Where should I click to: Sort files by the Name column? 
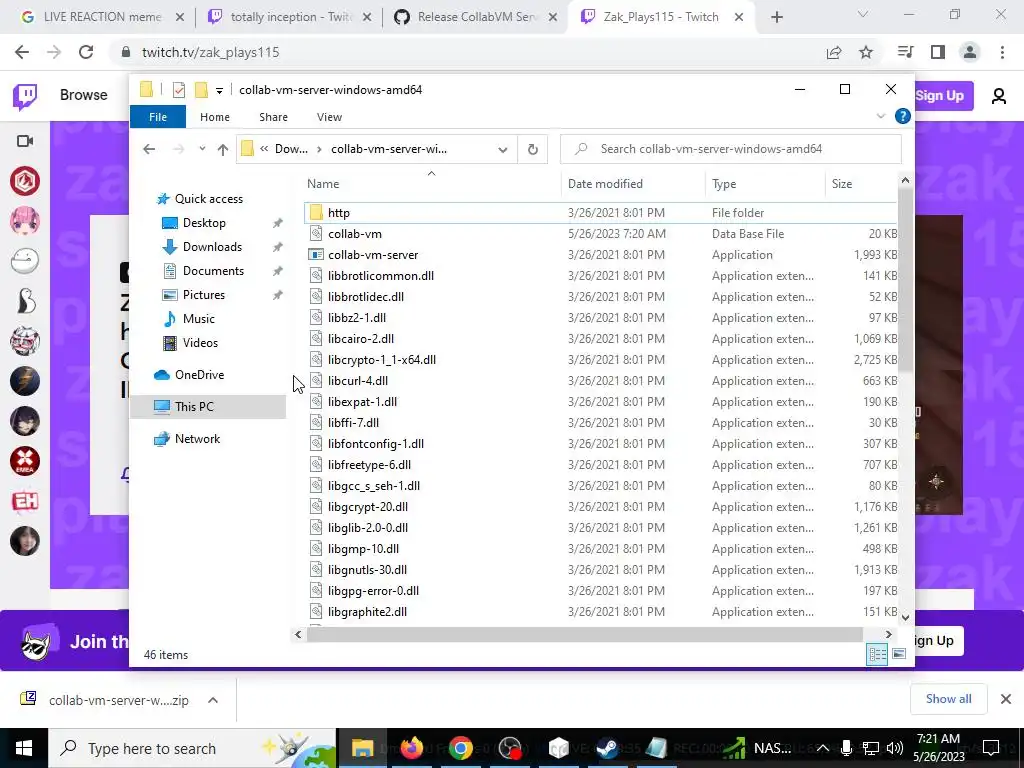(431, 184)
